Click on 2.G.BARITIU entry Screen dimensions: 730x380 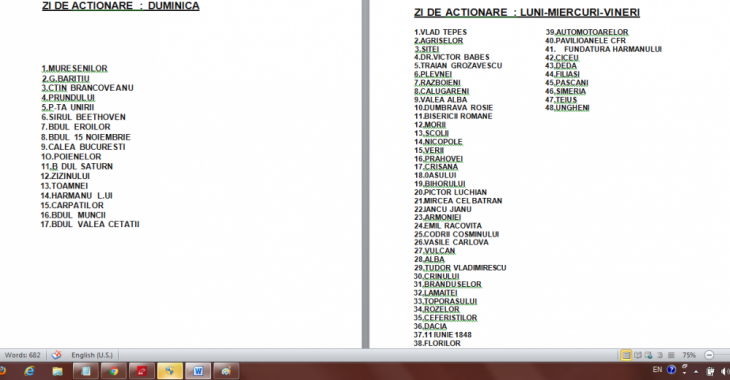click(66, 79)
